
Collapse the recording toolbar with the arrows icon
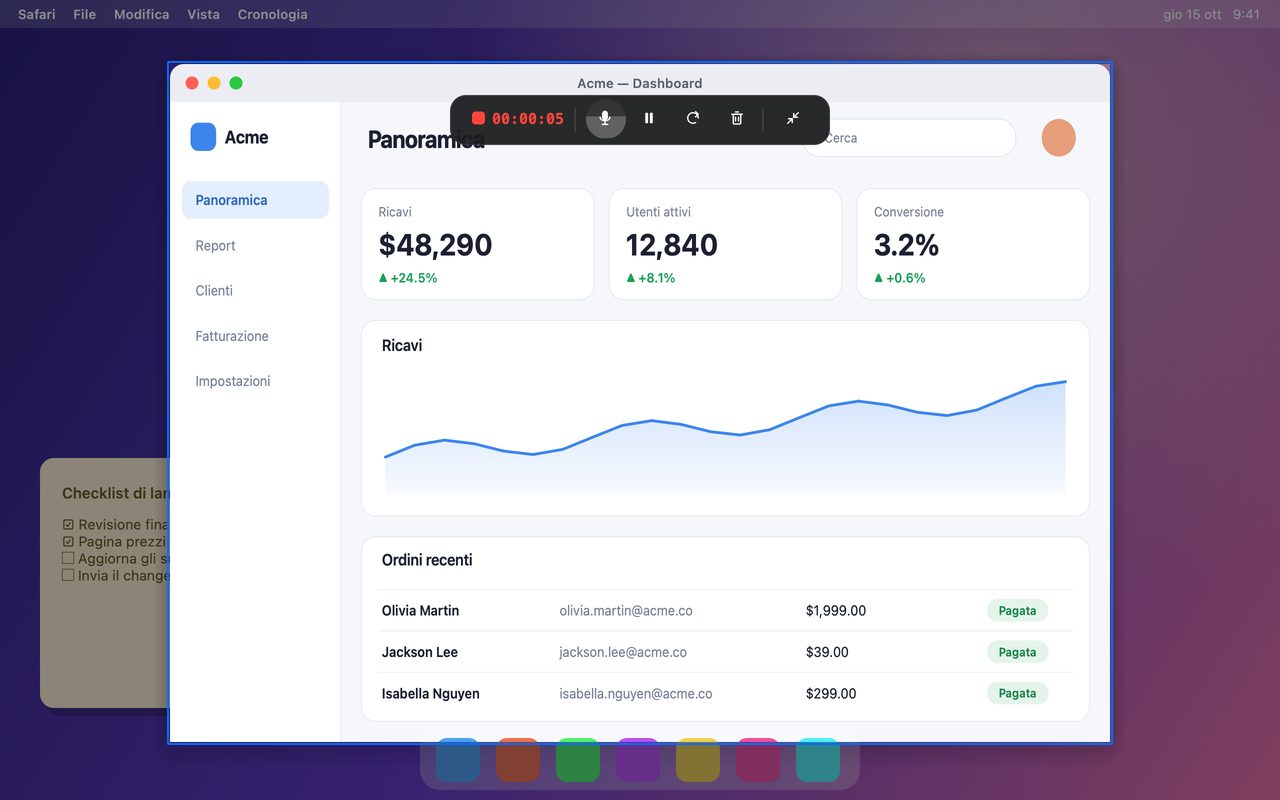793,118
